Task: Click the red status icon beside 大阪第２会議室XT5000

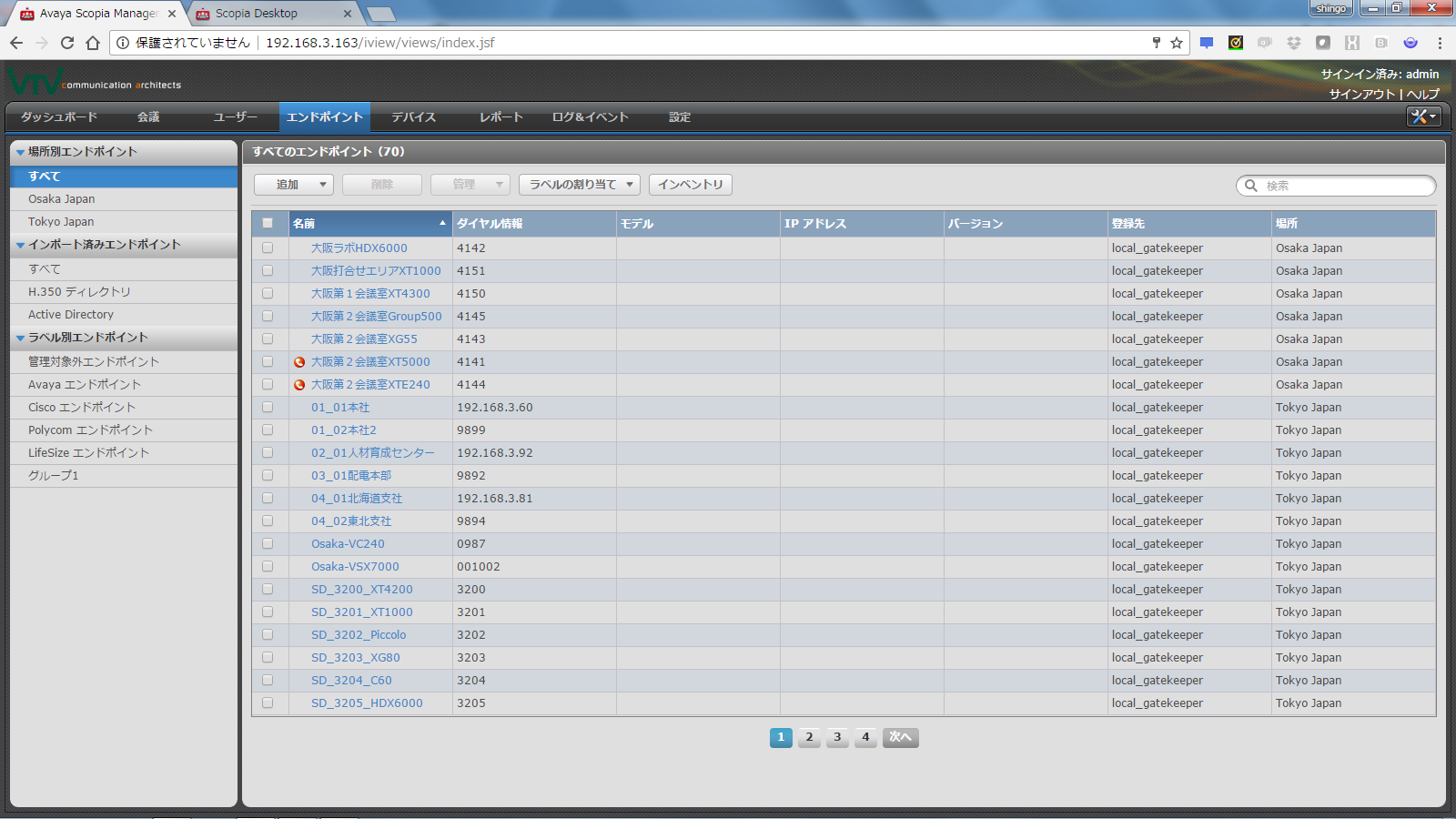Action: click(299, 362)
